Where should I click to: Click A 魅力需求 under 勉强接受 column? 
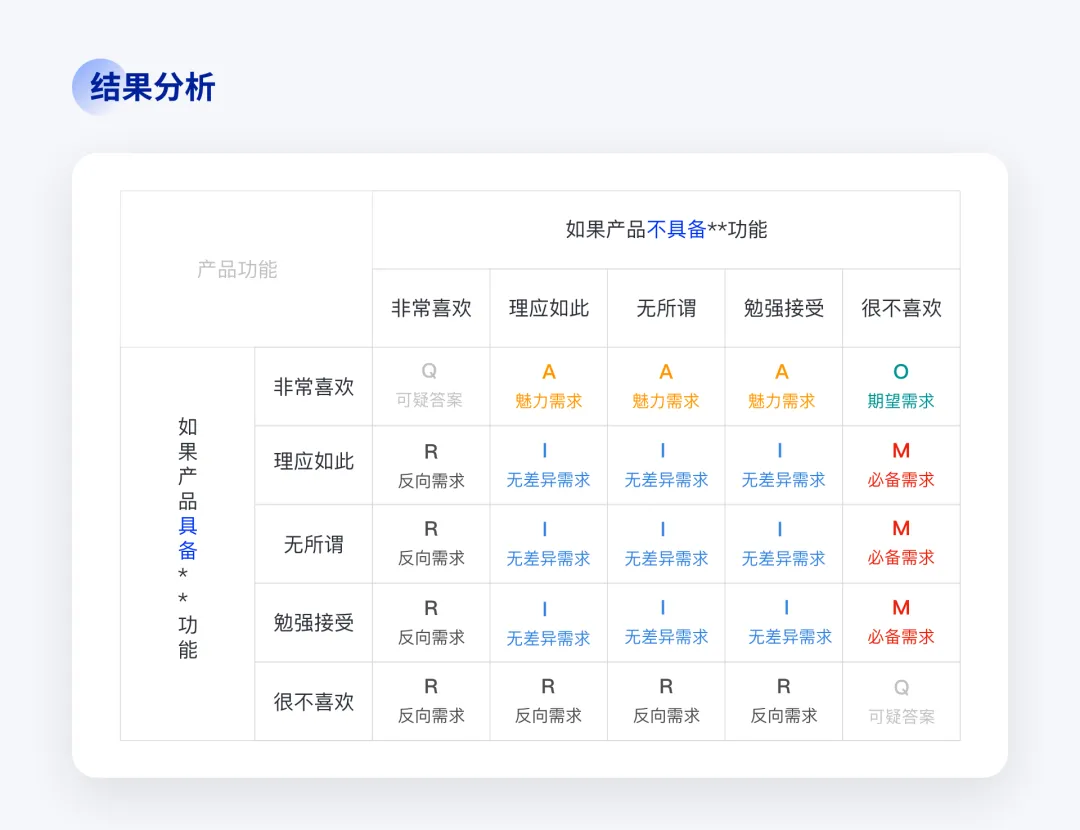tap(784, 386)
